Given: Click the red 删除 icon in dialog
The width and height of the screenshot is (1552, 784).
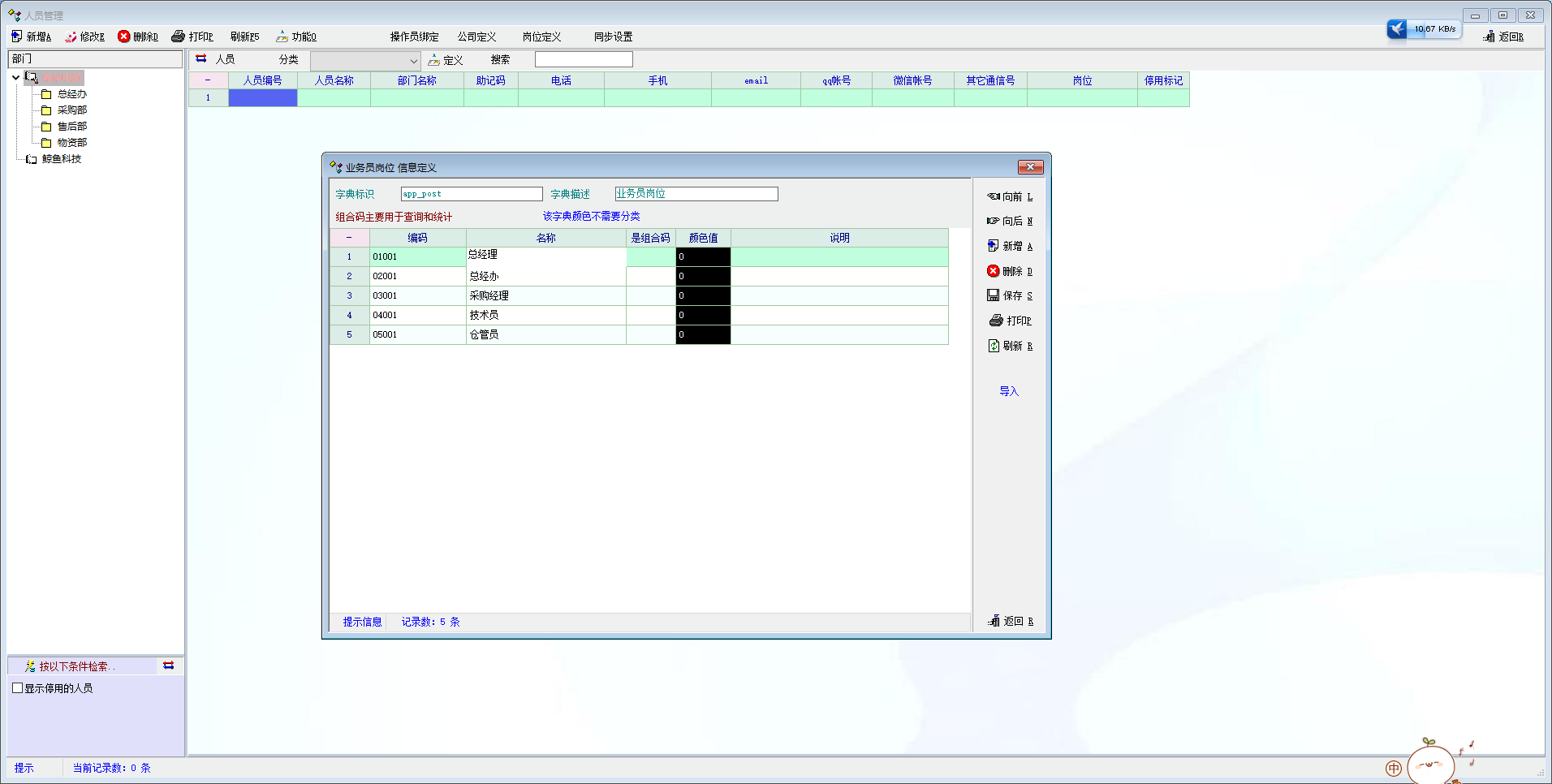Looking at the screenshot, I should pos(993,271).
